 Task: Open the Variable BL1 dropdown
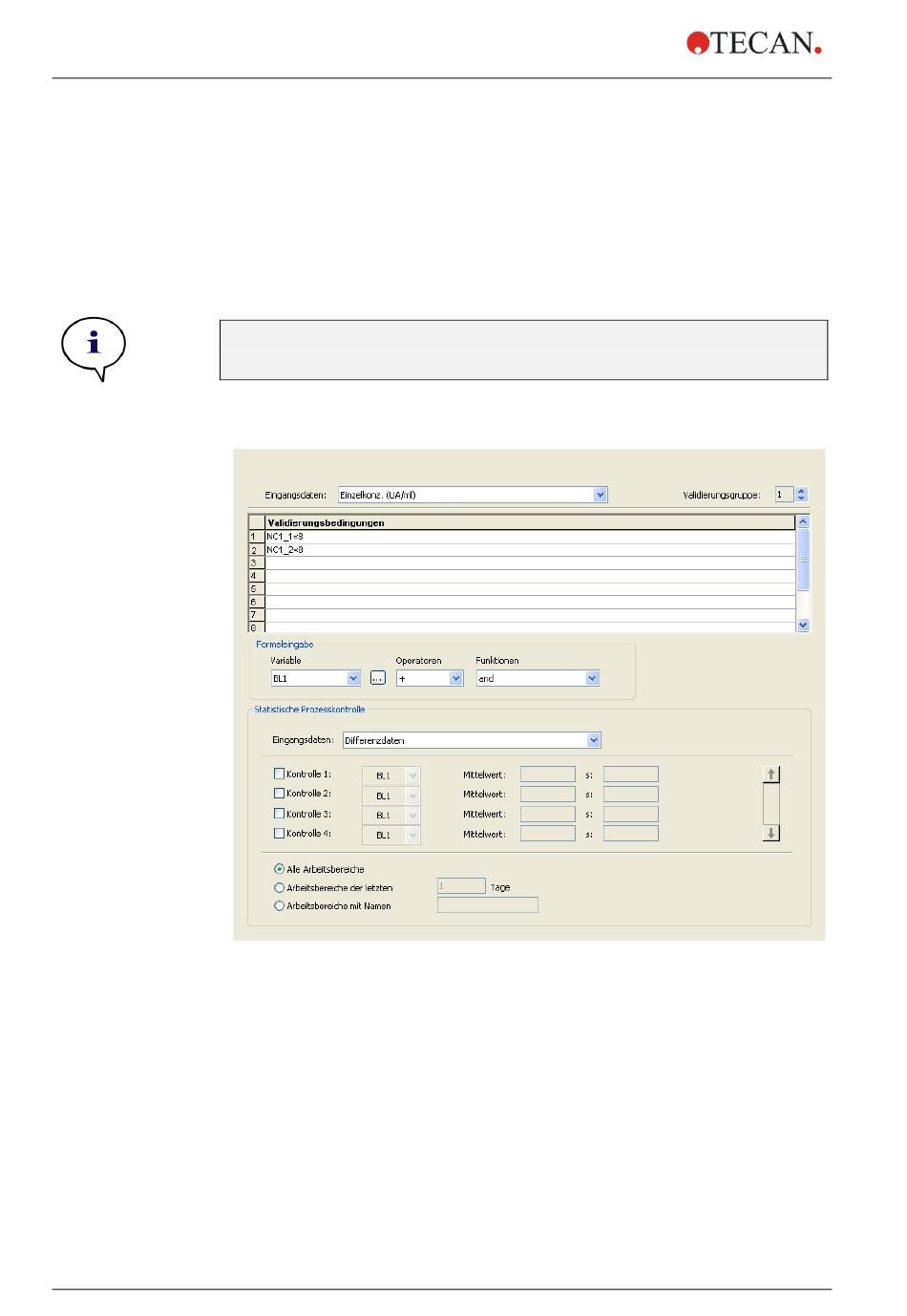click(353, 678)
